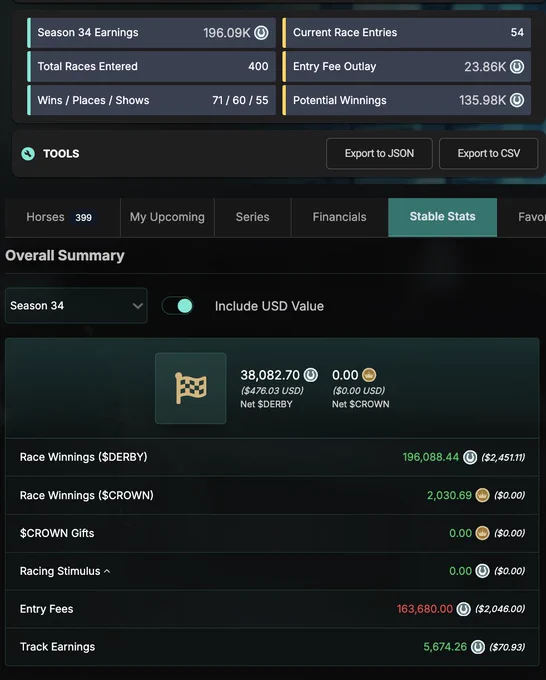Screen dimensions: 546x680
Task: Click the ($70.93) USD amount
Action: pyautogui.click(x=507, y=647)
